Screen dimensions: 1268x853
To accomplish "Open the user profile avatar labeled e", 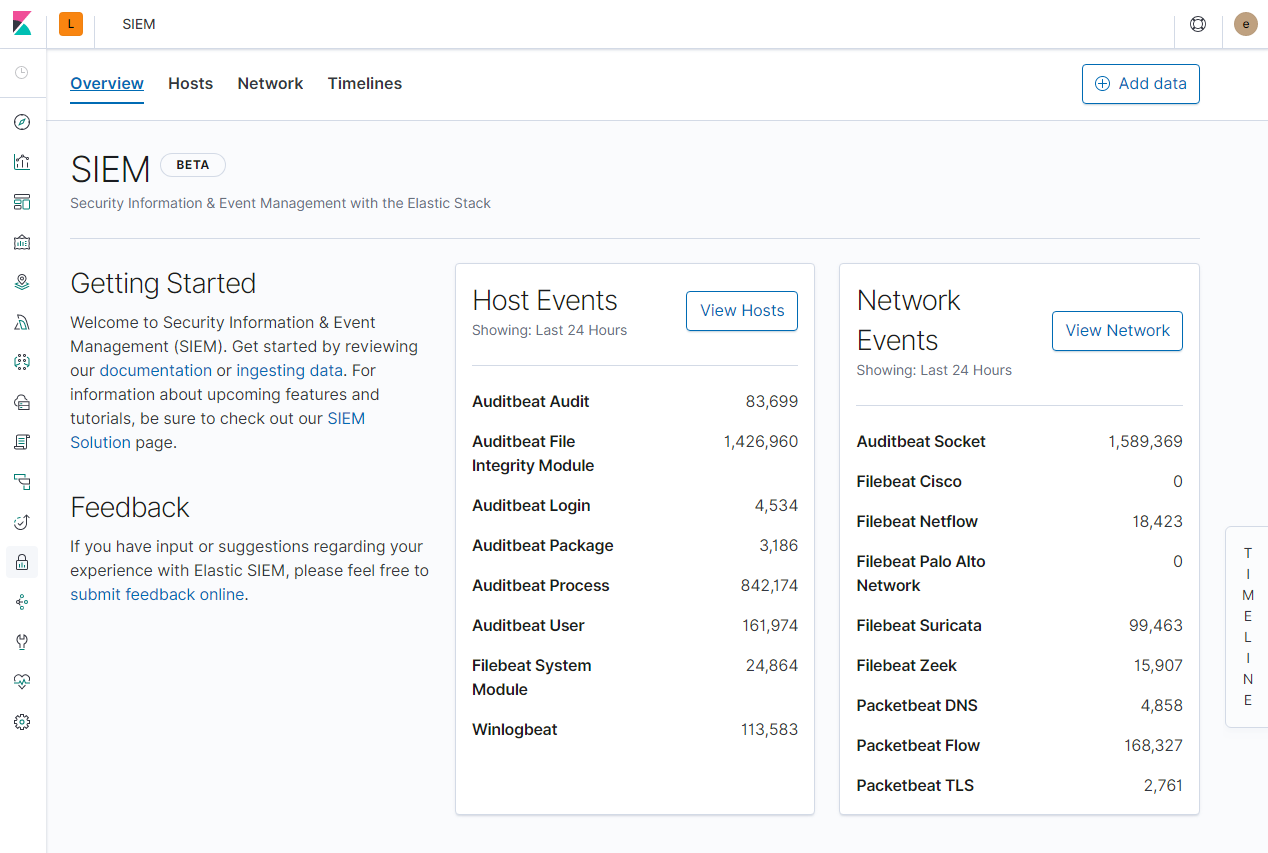I will [x=1245, y=23].
